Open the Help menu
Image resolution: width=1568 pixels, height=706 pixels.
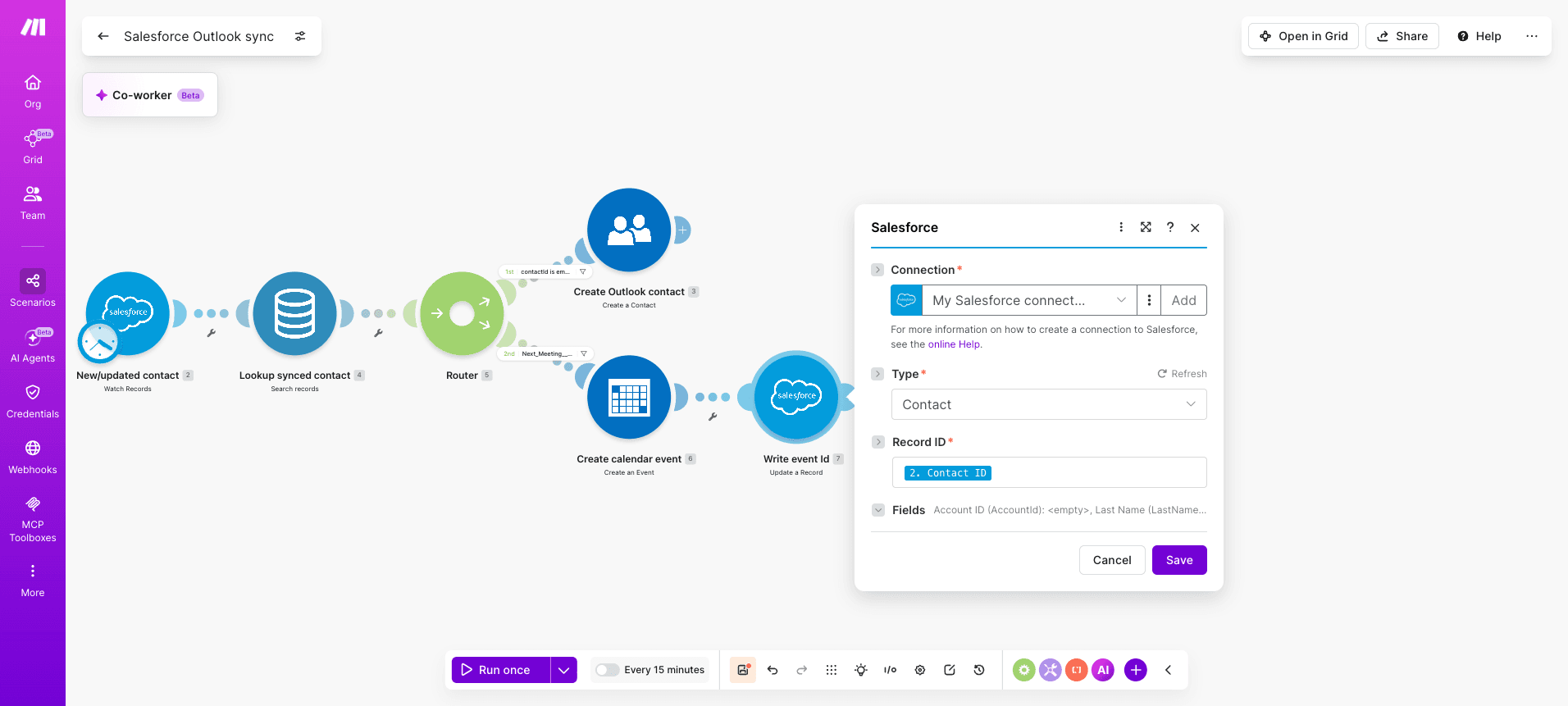coord(1479,36)
